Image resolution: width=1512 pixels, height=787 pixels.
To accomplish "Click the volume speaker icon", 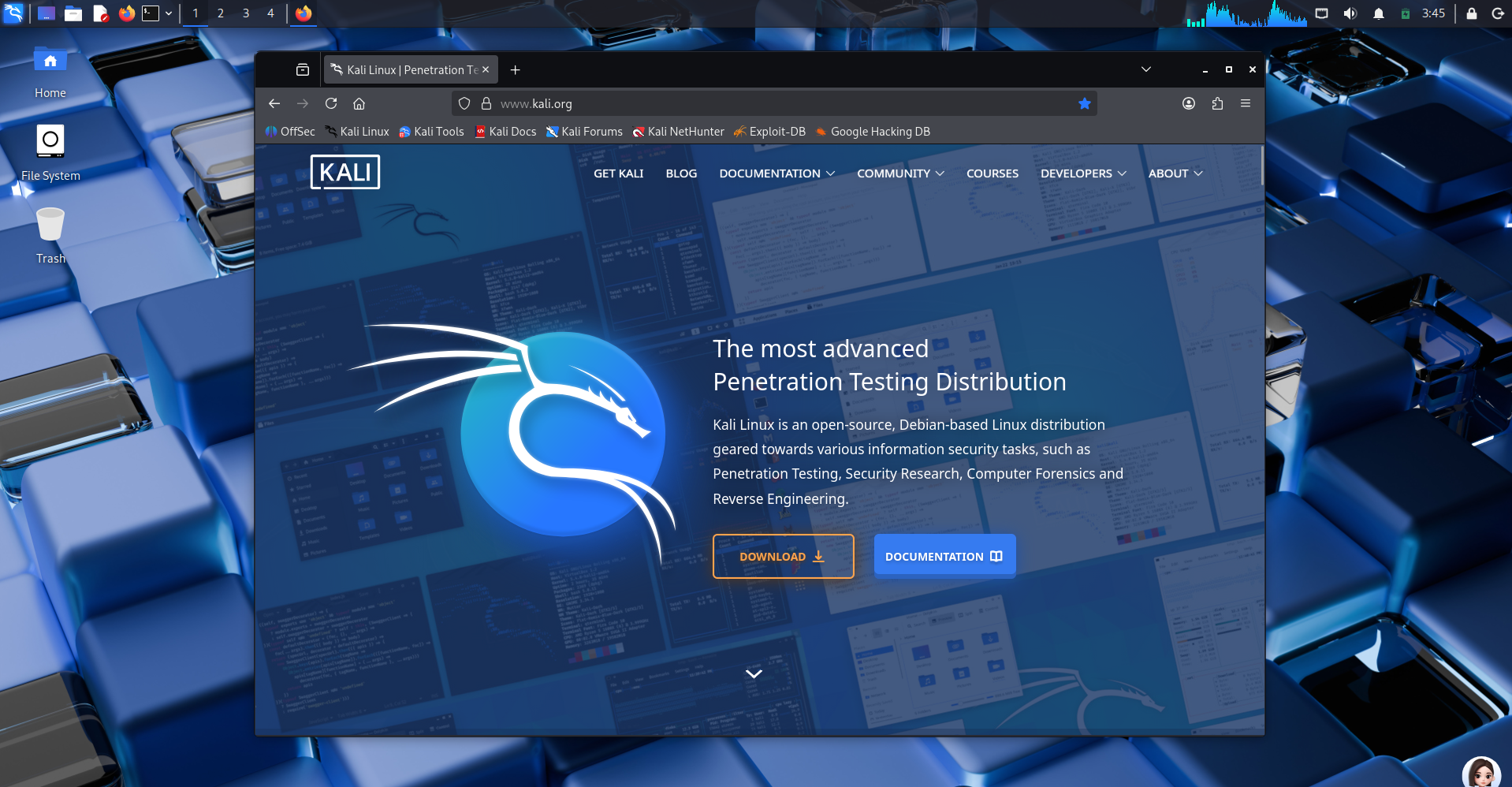I will (x=1350, y=13).
